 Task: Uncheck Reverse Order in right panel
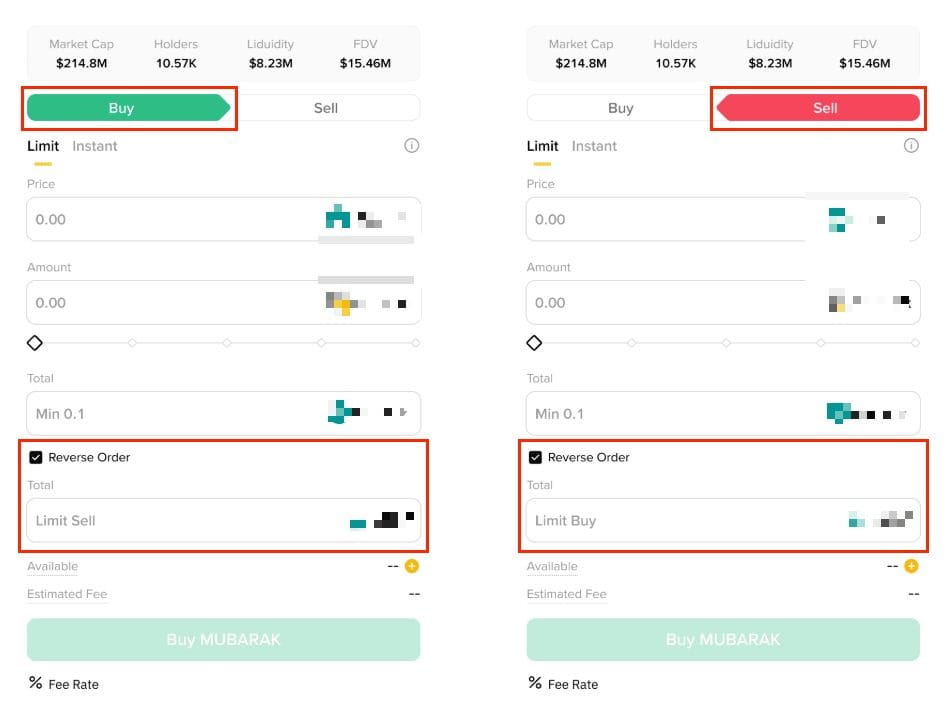535,457
